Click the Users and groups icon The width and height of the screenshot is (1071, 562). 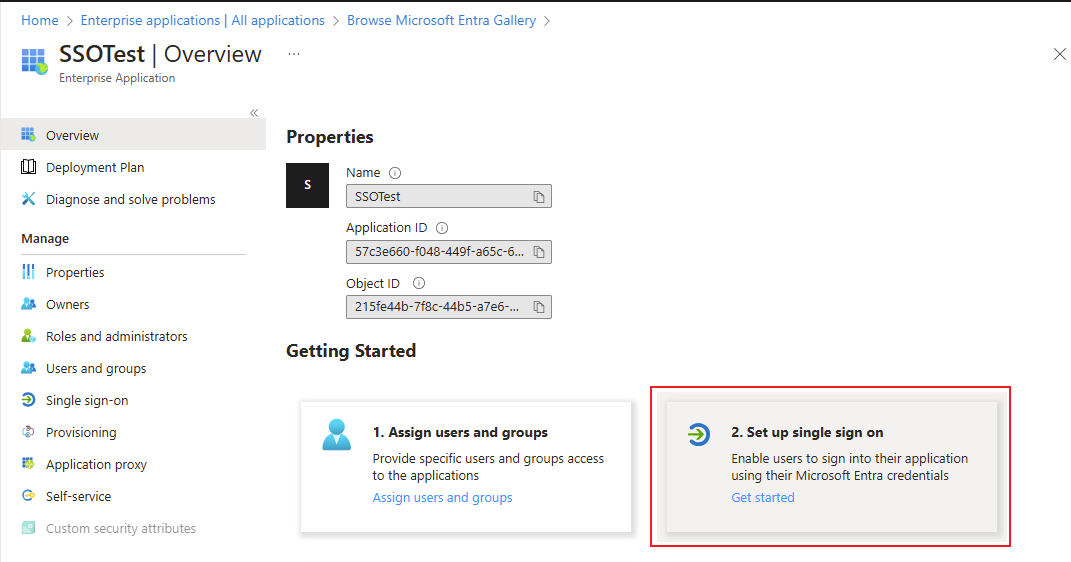(x=28, y=368)
